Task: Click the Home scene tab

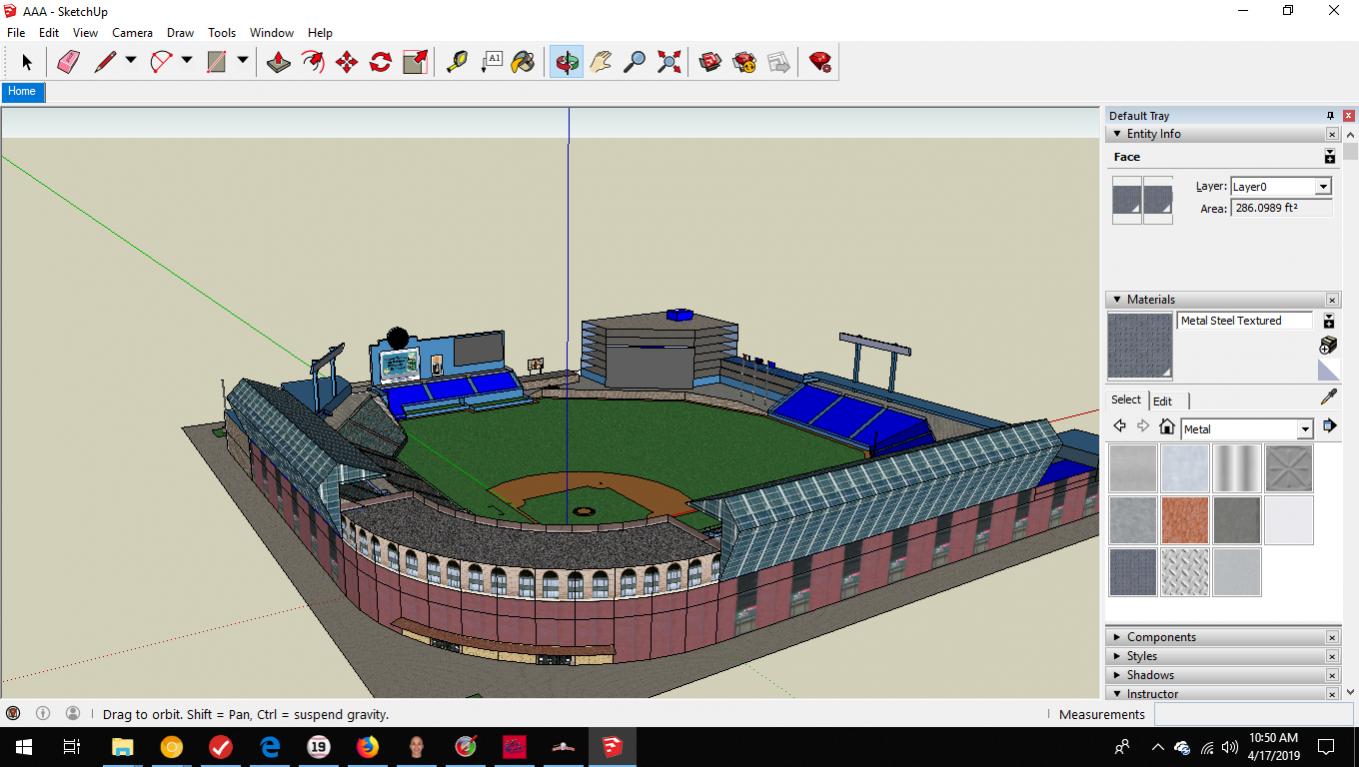Action: [x=22, y=91]
